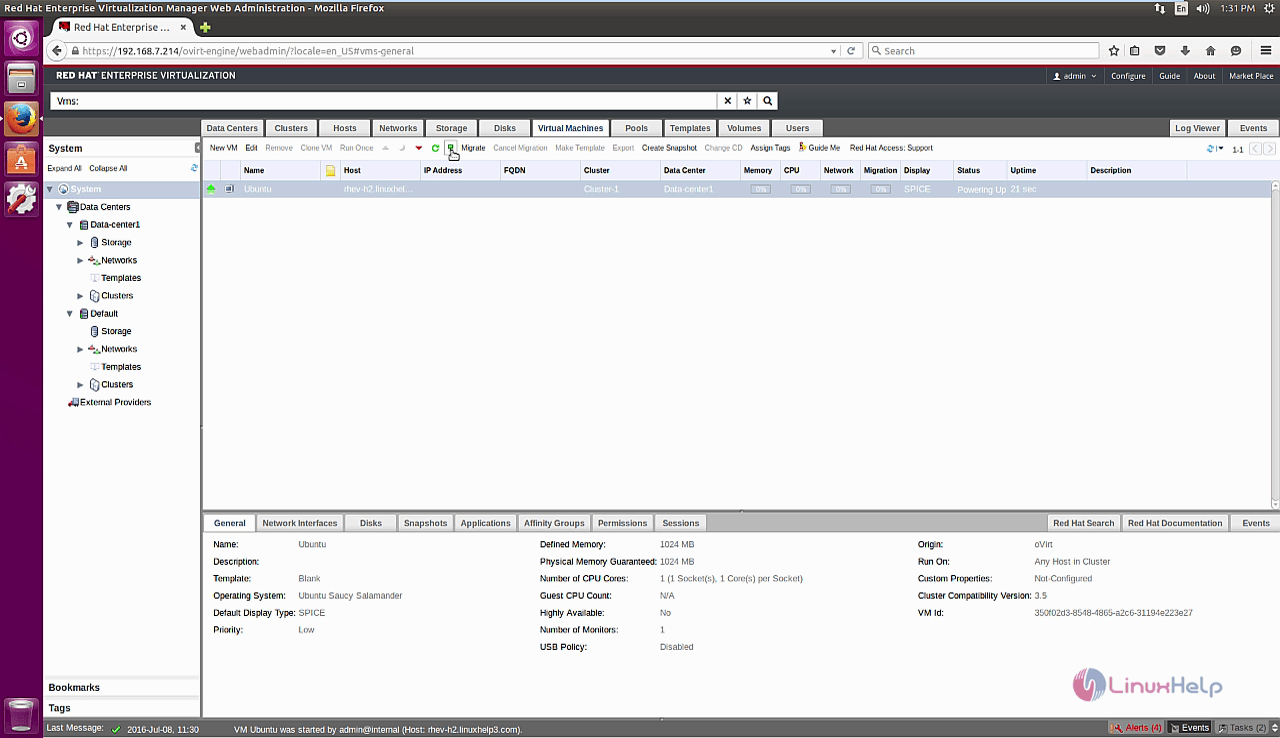Switch to the Storage tab

pos(451,128)
